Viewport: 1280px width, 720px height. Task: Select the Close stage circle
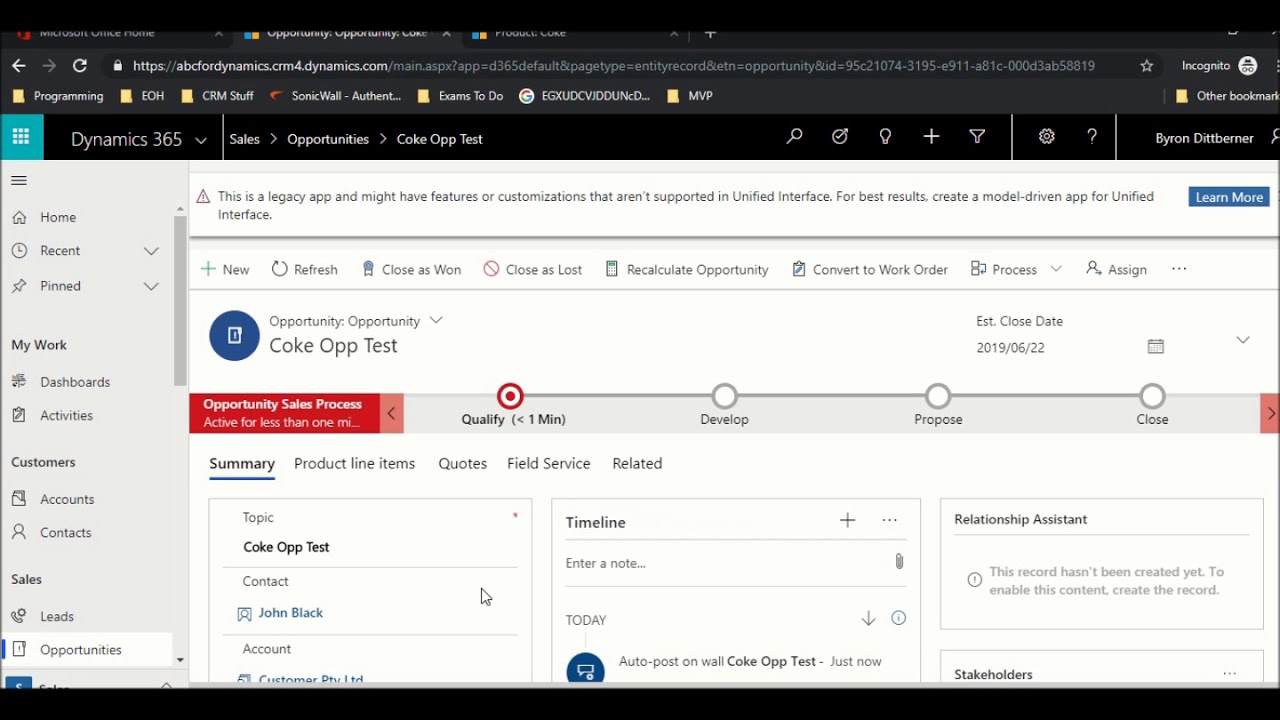(x=1152, y=396)
